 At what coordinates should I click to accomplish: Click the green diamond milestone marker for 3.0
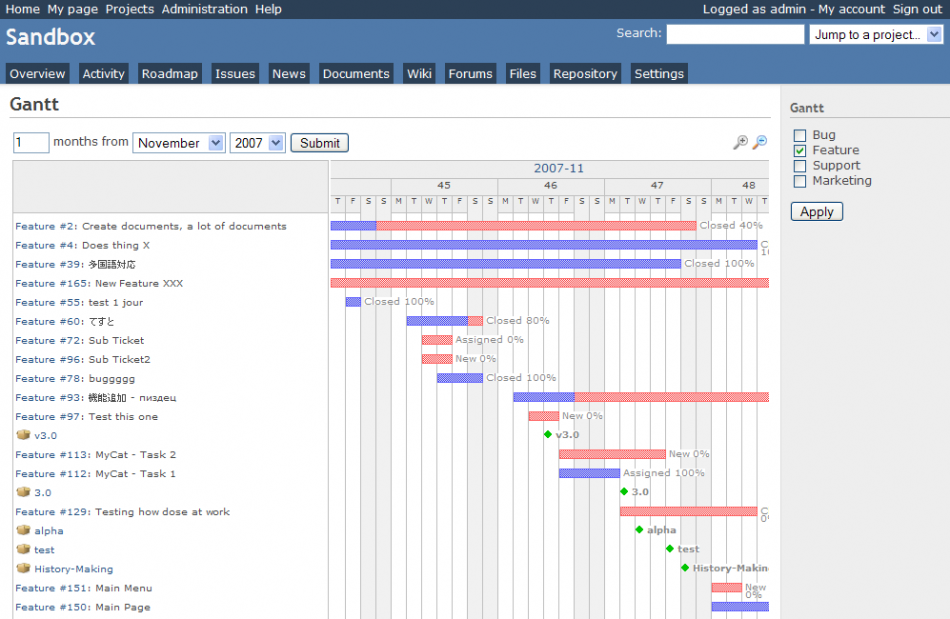point(624,492)
